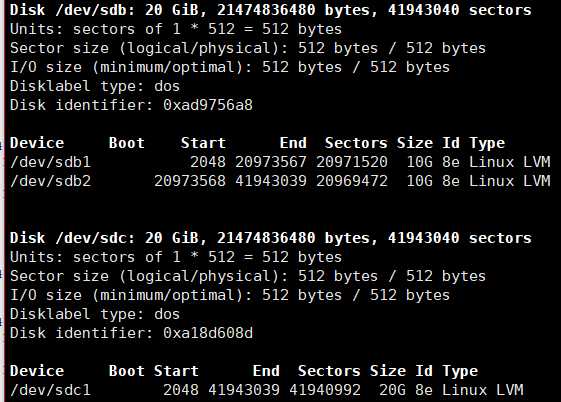Image resolution: width=561 pixels, height=402 pixels.
Task: Click Linux LVM type for sdc1
Action: click(483, 390)
